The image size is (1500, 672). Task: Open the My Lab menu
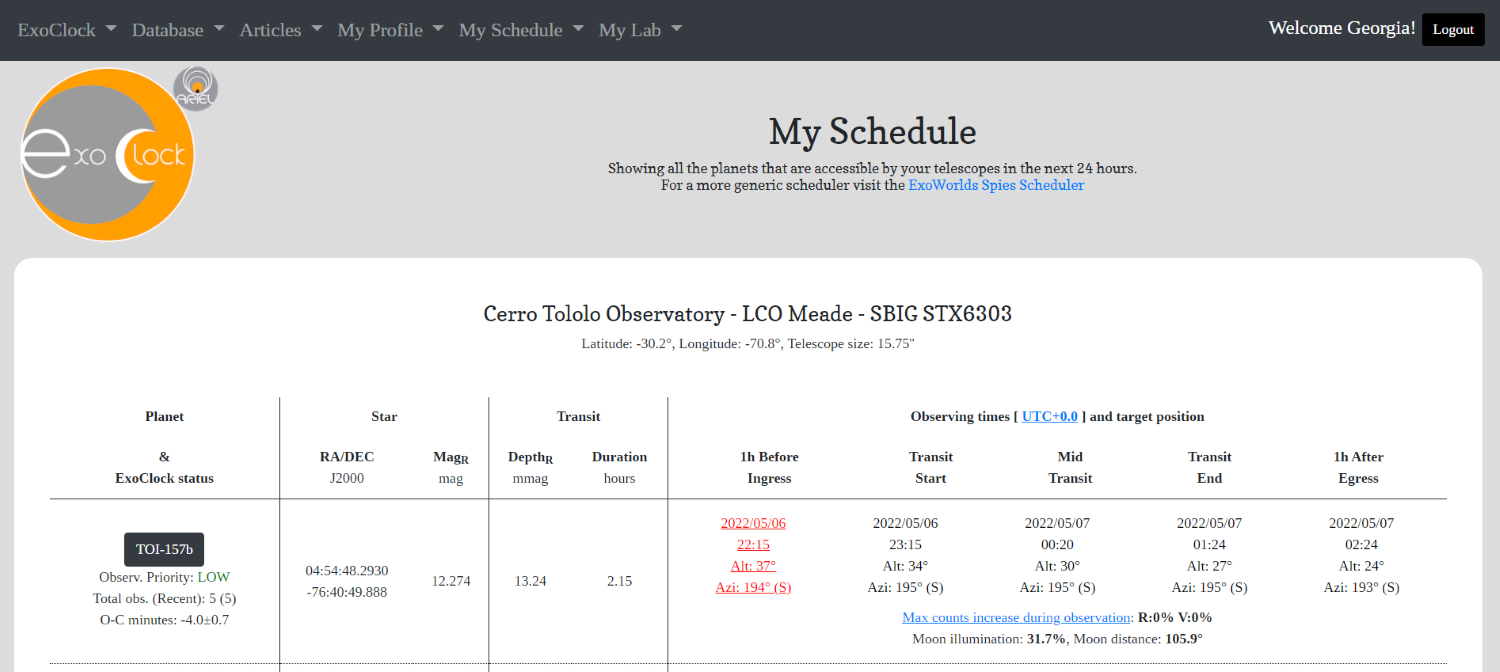point(640,30)
